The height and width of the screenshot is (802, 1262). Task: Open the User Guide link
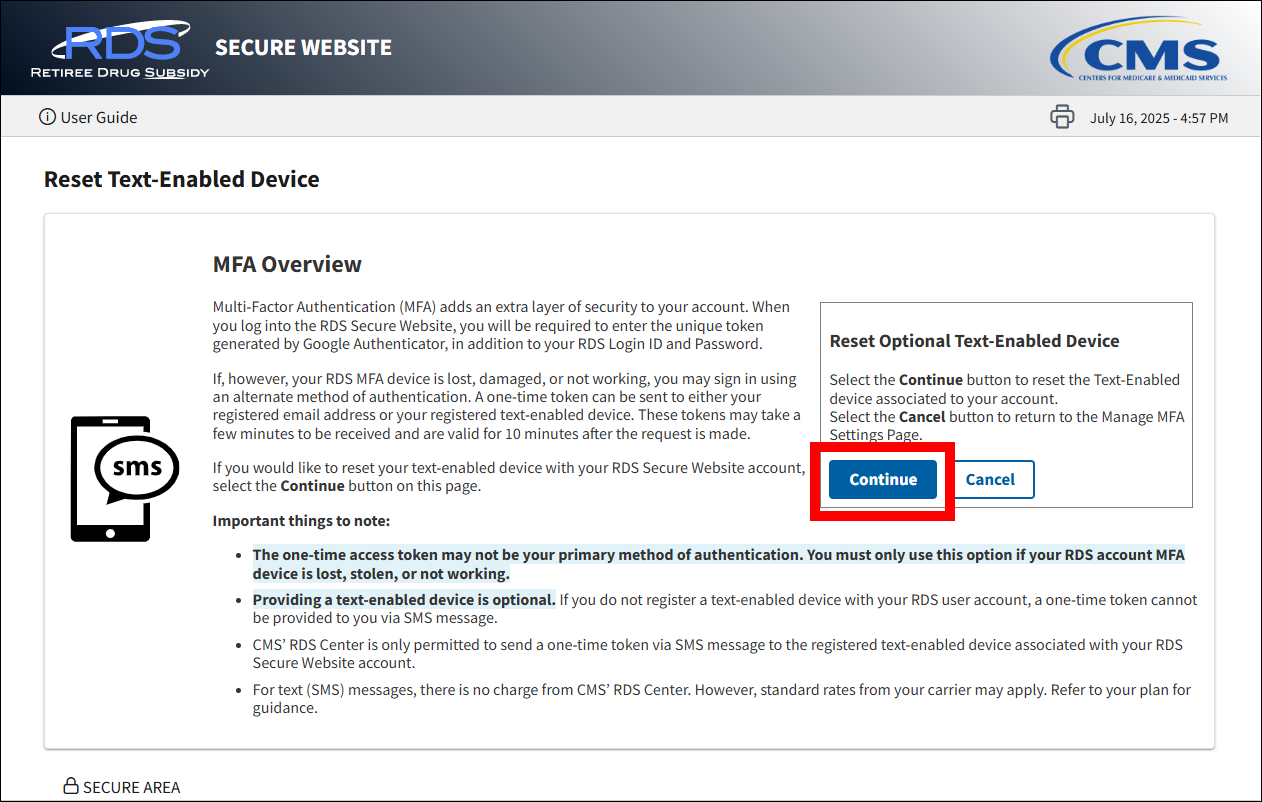98,117
